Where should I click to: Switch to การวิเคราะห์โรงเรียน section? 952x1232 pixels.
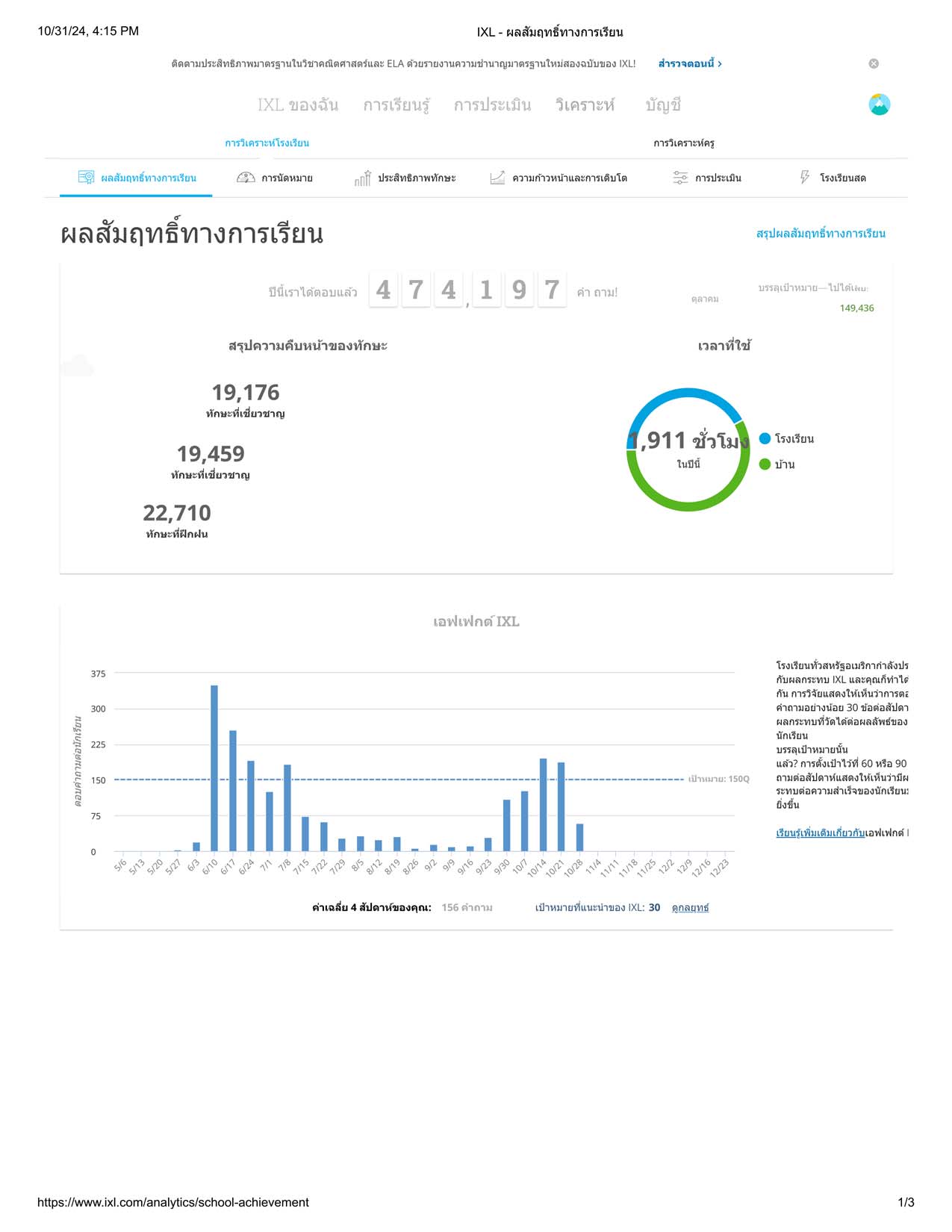[x=267, y=143]
